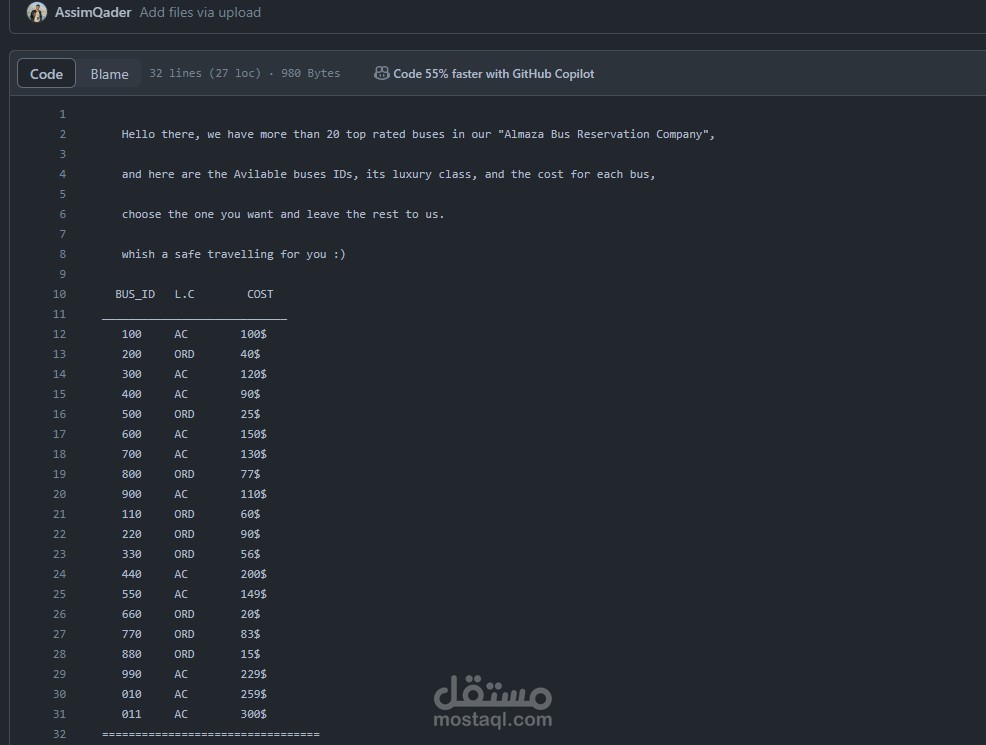The height and width of the screenshot is (745, 986).
Task: Click the BUS_ID column header
Action: (135, 294)
